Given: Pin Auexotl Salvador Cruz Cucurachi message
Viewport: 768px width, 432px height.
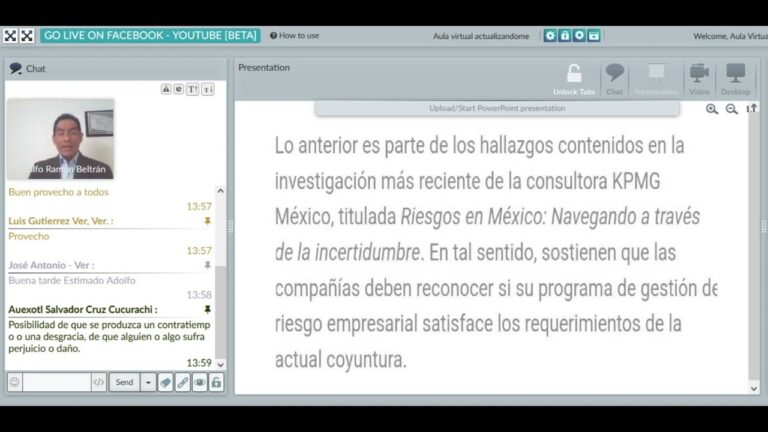Looking at the screenshot, I should click(208, 309).
